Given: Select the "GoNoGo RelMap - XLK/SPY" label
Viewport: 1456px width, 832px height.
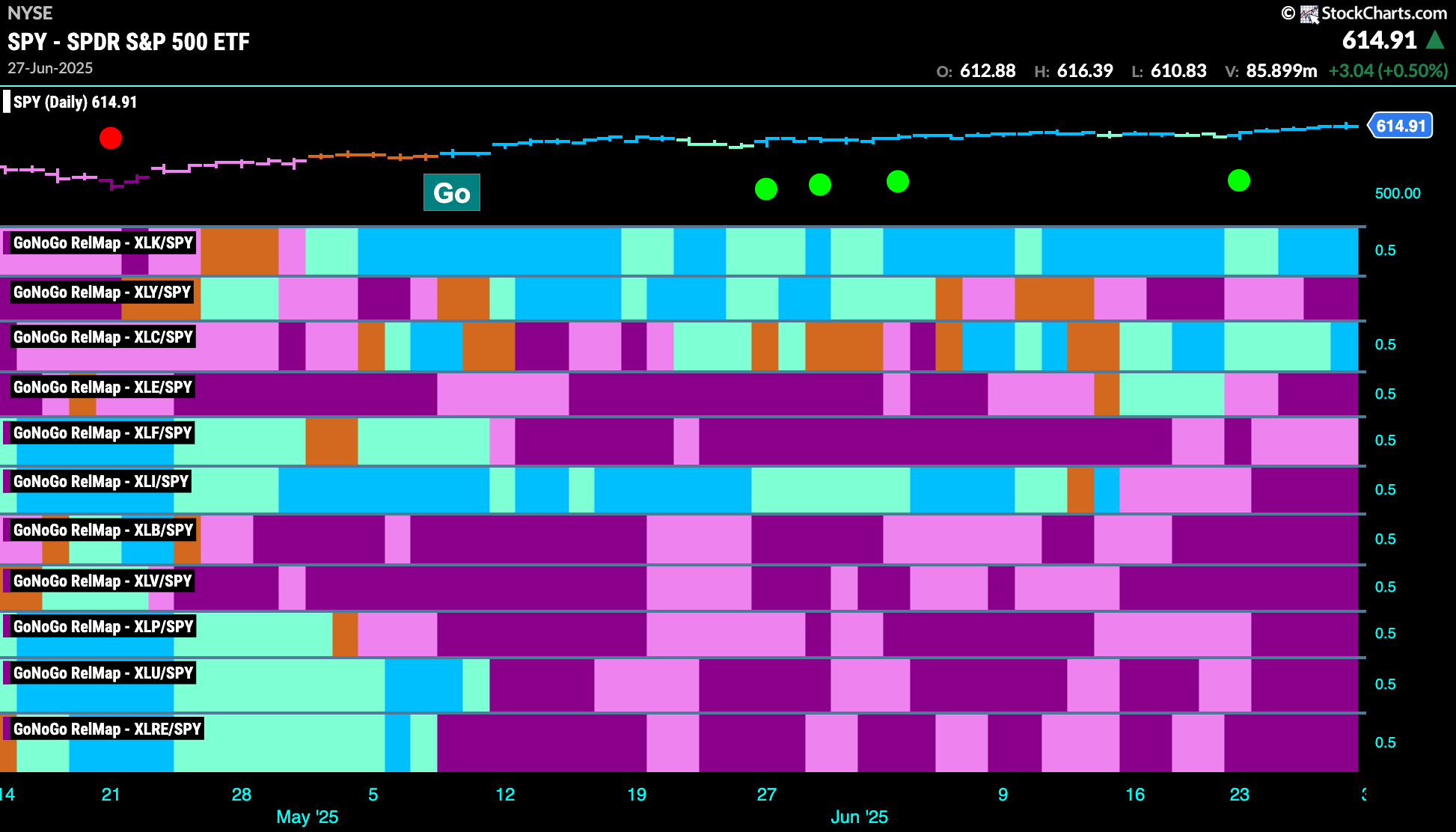Looking at the screenshot, I should [103, 242].
